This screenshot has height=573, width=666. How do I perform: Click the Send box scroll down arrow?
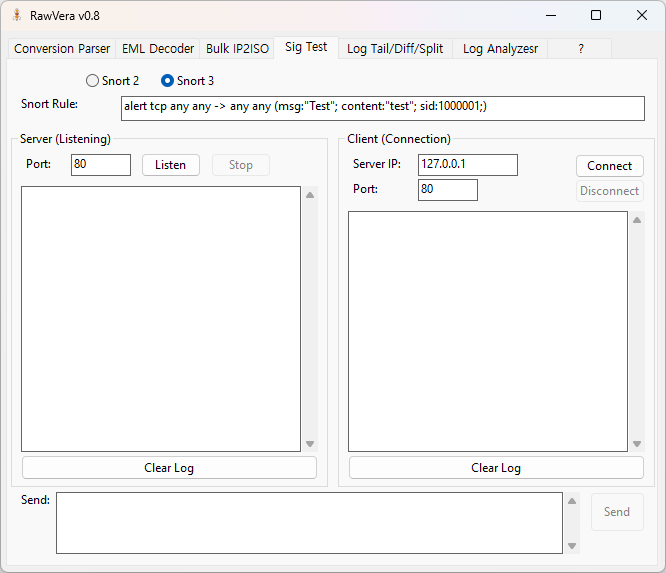click(x=572, y=546)
